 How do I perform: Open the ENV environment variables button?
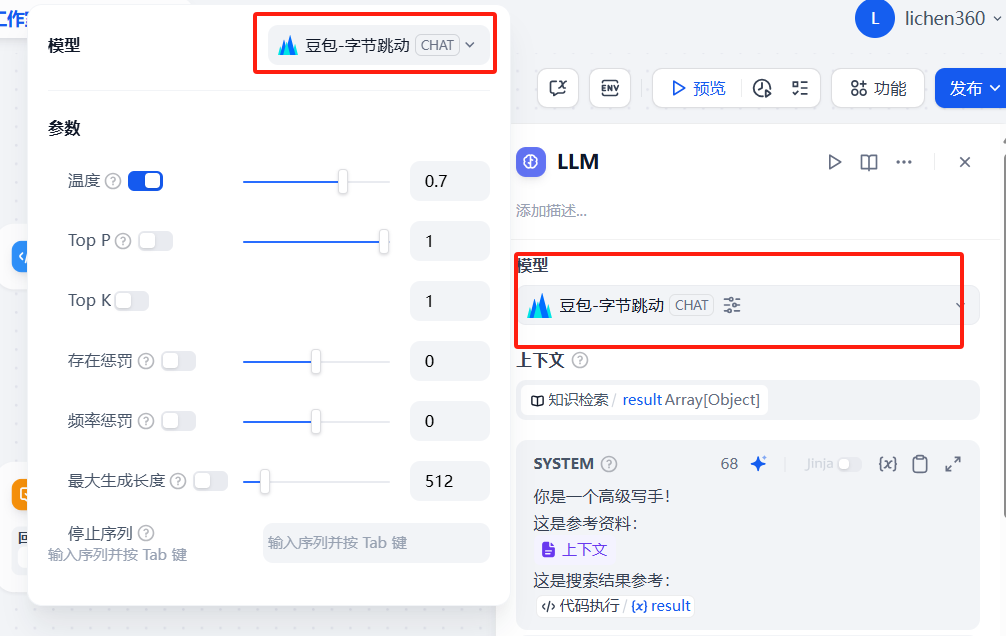tap(610, 88)
